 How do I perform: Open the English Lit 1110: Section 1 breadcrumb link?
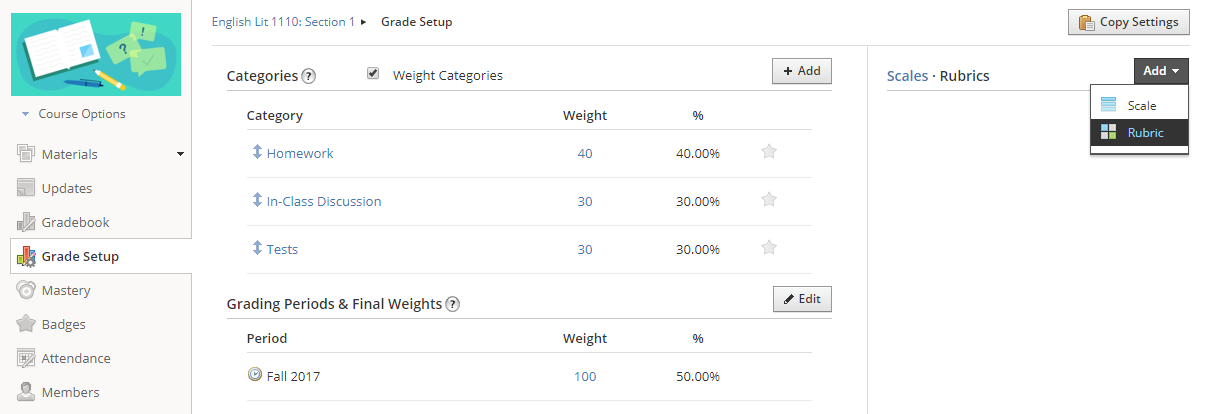click(x=283, y=22)
